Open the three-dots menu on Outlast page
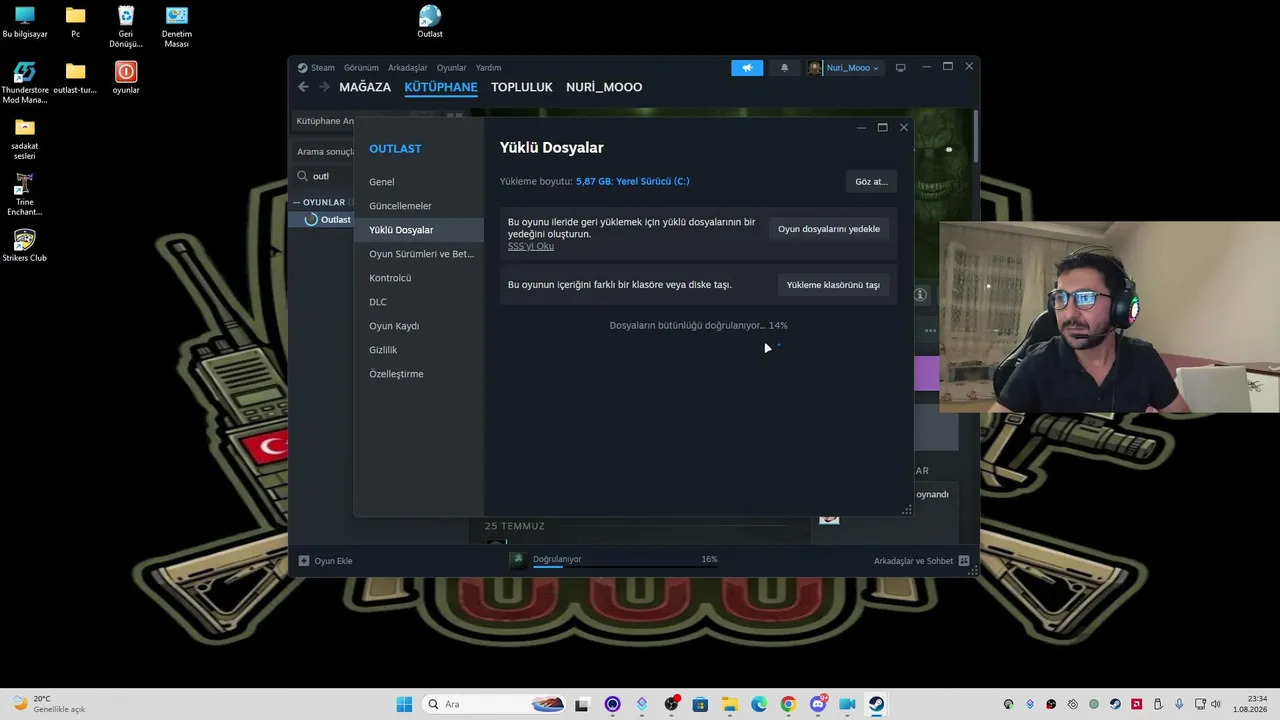The width and height of the screenshot is (1280, 720). [x=930, y=330]
